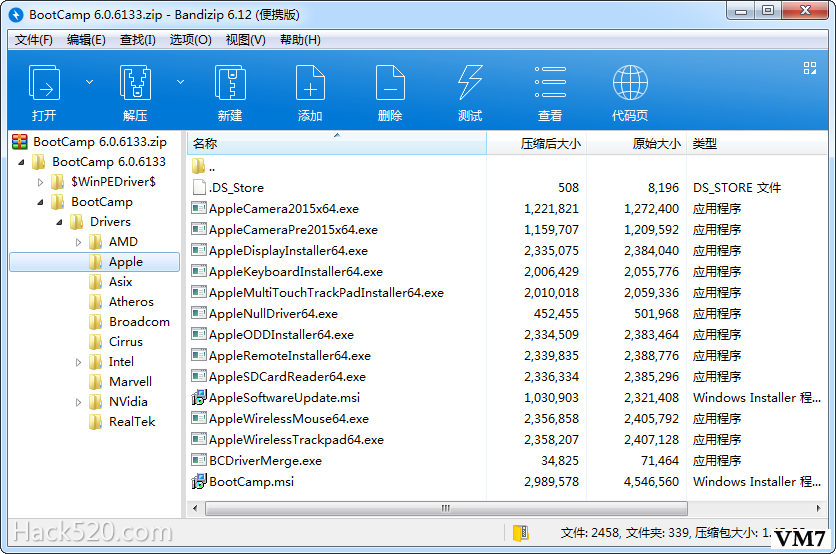Select the AppleSDCardReader64.exe file icon
The image size is (836, 554).
(x=199, y=376)
